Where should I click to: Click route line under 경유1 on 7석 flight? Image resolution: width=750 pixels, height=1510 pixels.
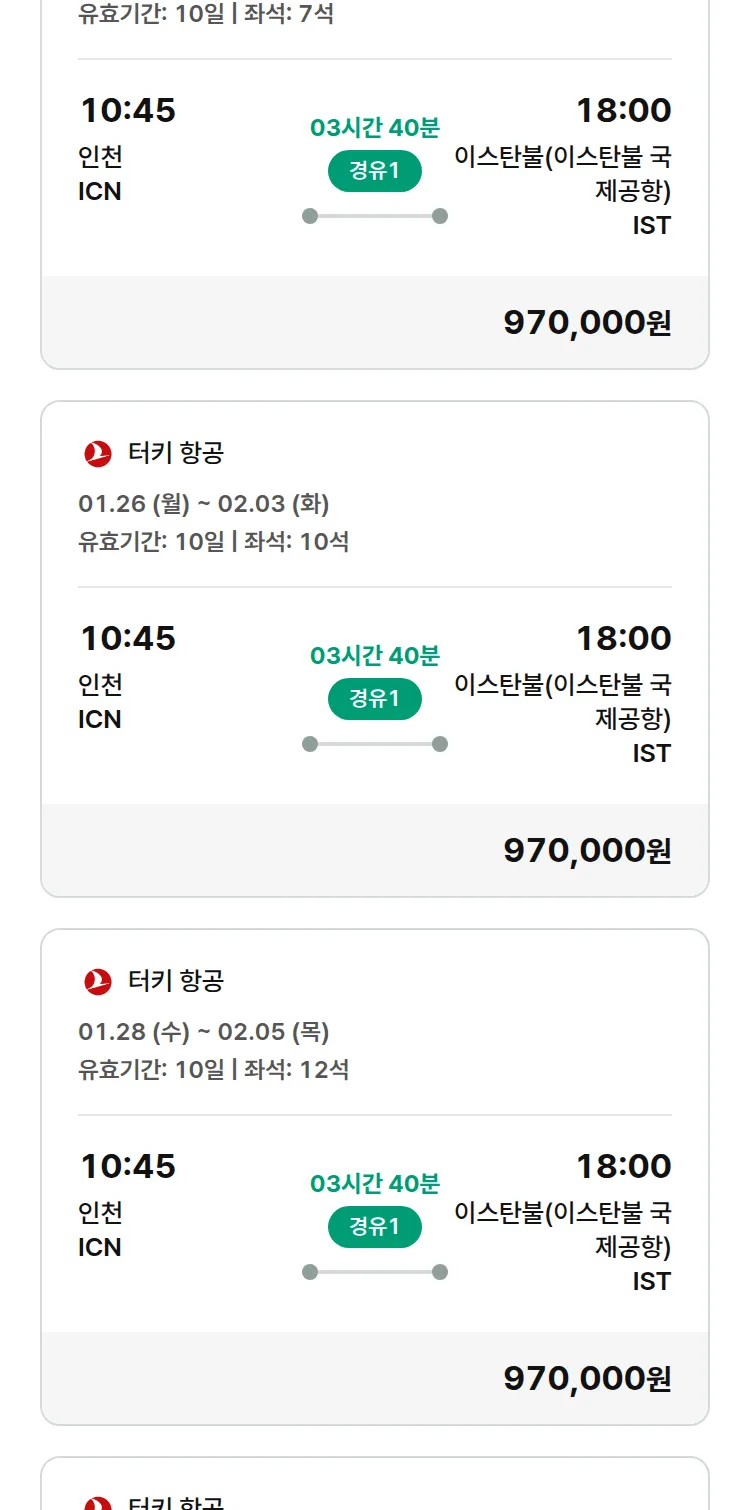375,216
